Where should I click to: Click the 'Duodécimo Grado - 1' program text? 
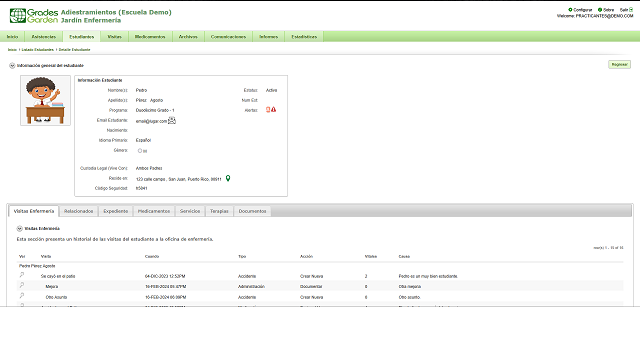point(155,110)
